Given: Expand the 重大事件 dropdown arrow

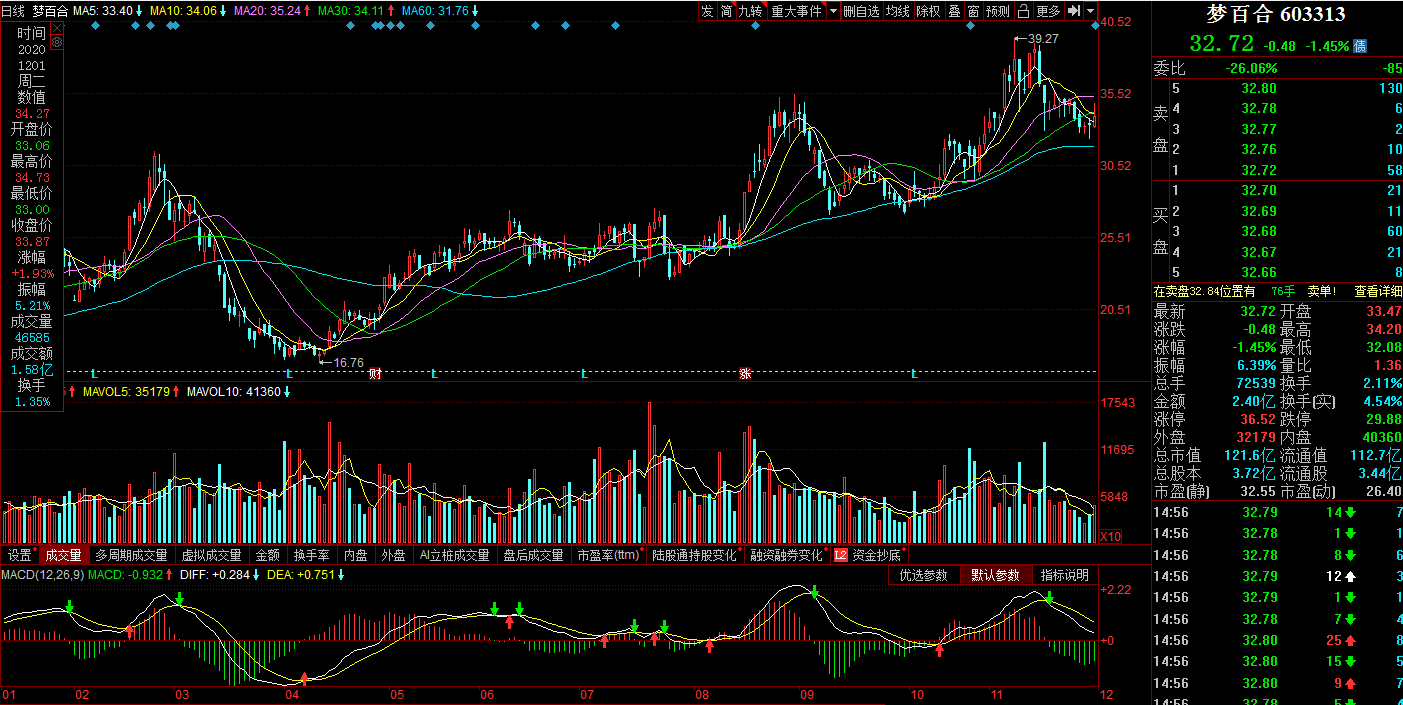Looking at the screenshot, I should [833, 11].
